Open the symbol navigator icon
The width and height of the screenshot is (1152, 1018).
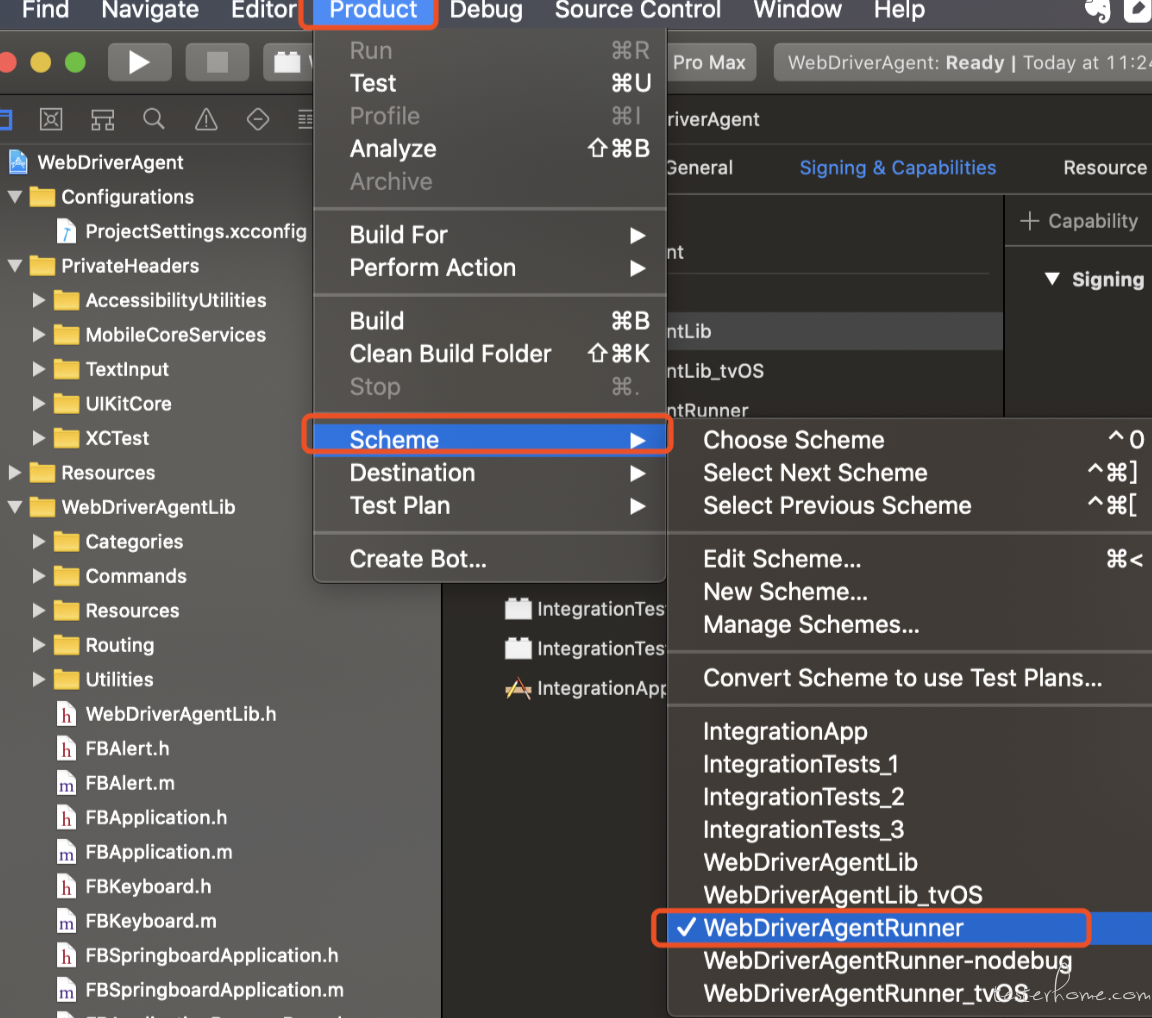click(102, 119)
